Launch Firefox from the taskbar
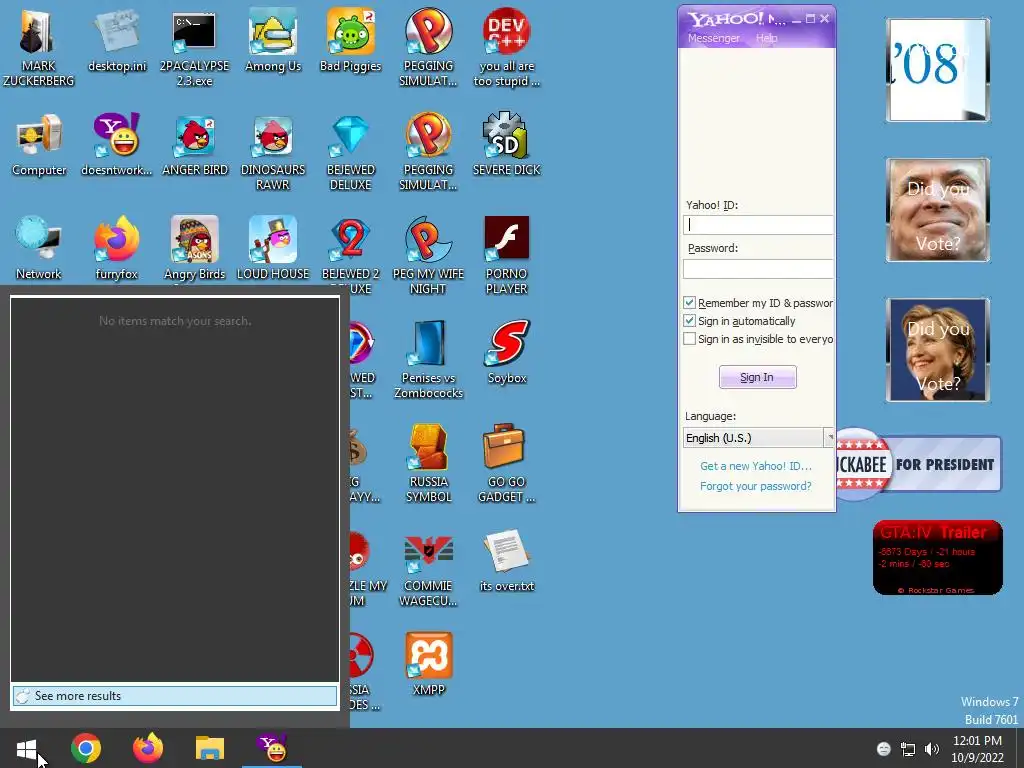This screenshot has width=1024, height=768. [148, 748]
